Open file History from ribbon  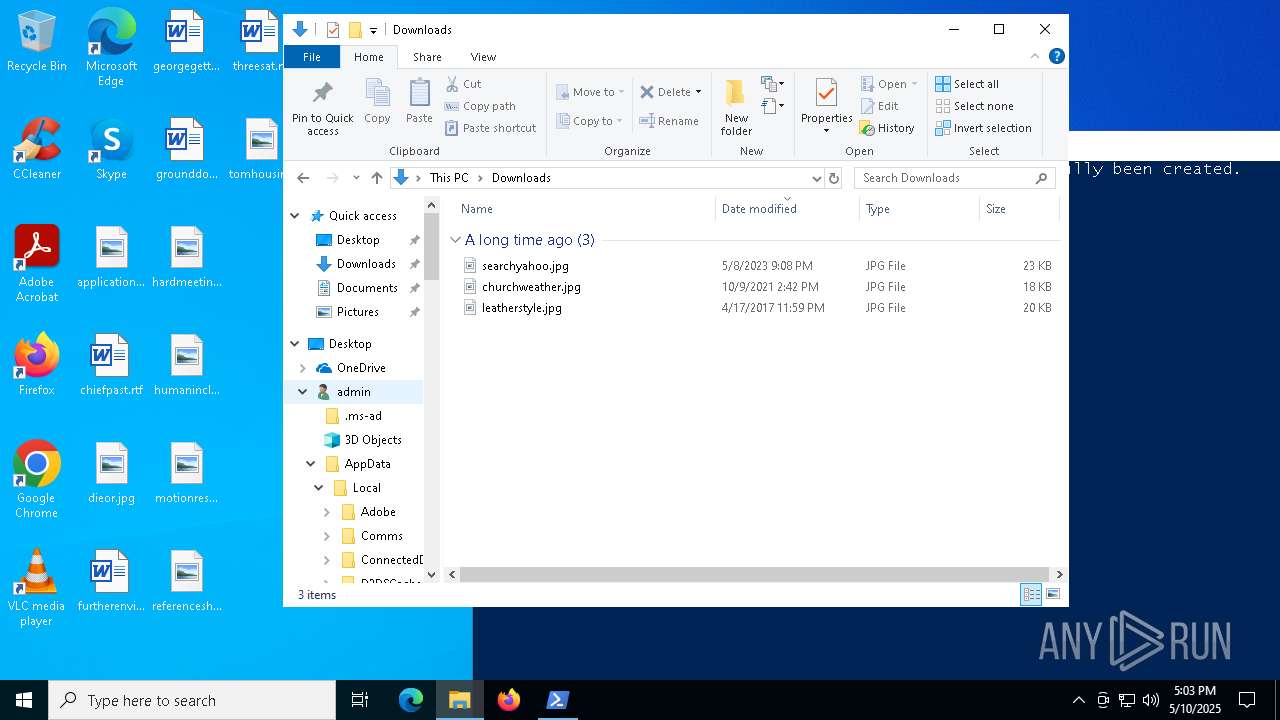click(887, 128)
